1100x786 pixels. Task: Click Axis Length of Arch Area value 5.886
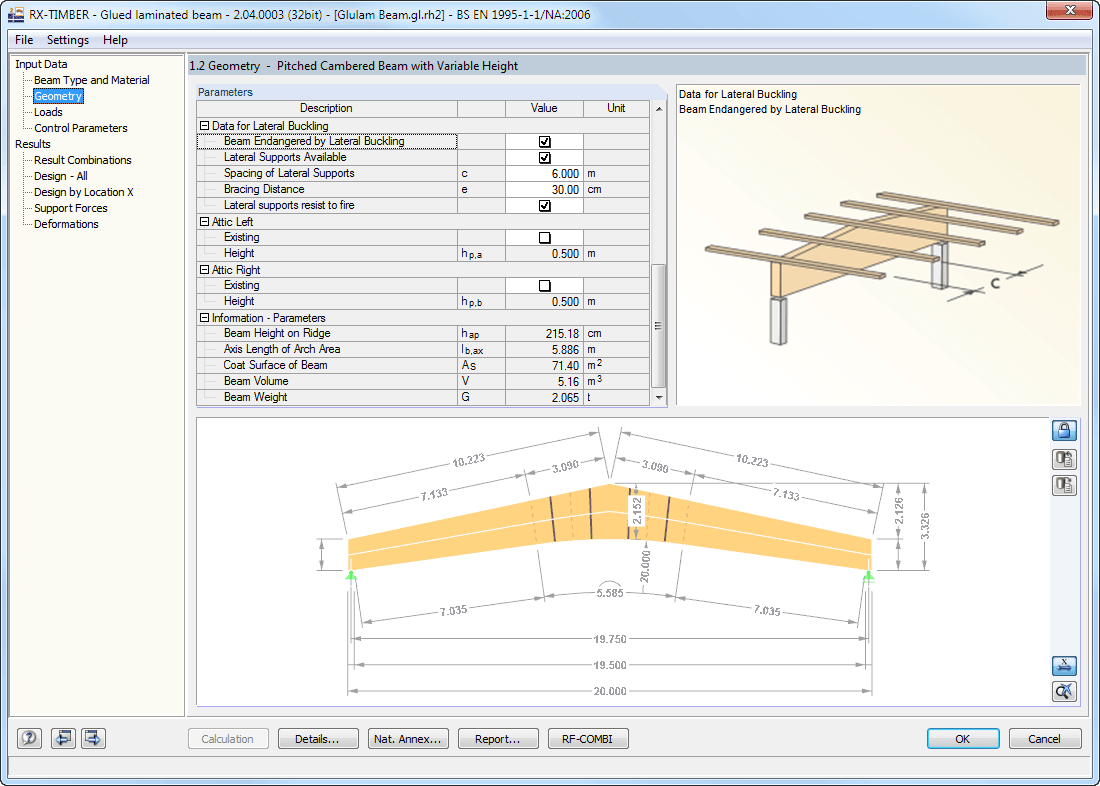(x=544, y=349)
